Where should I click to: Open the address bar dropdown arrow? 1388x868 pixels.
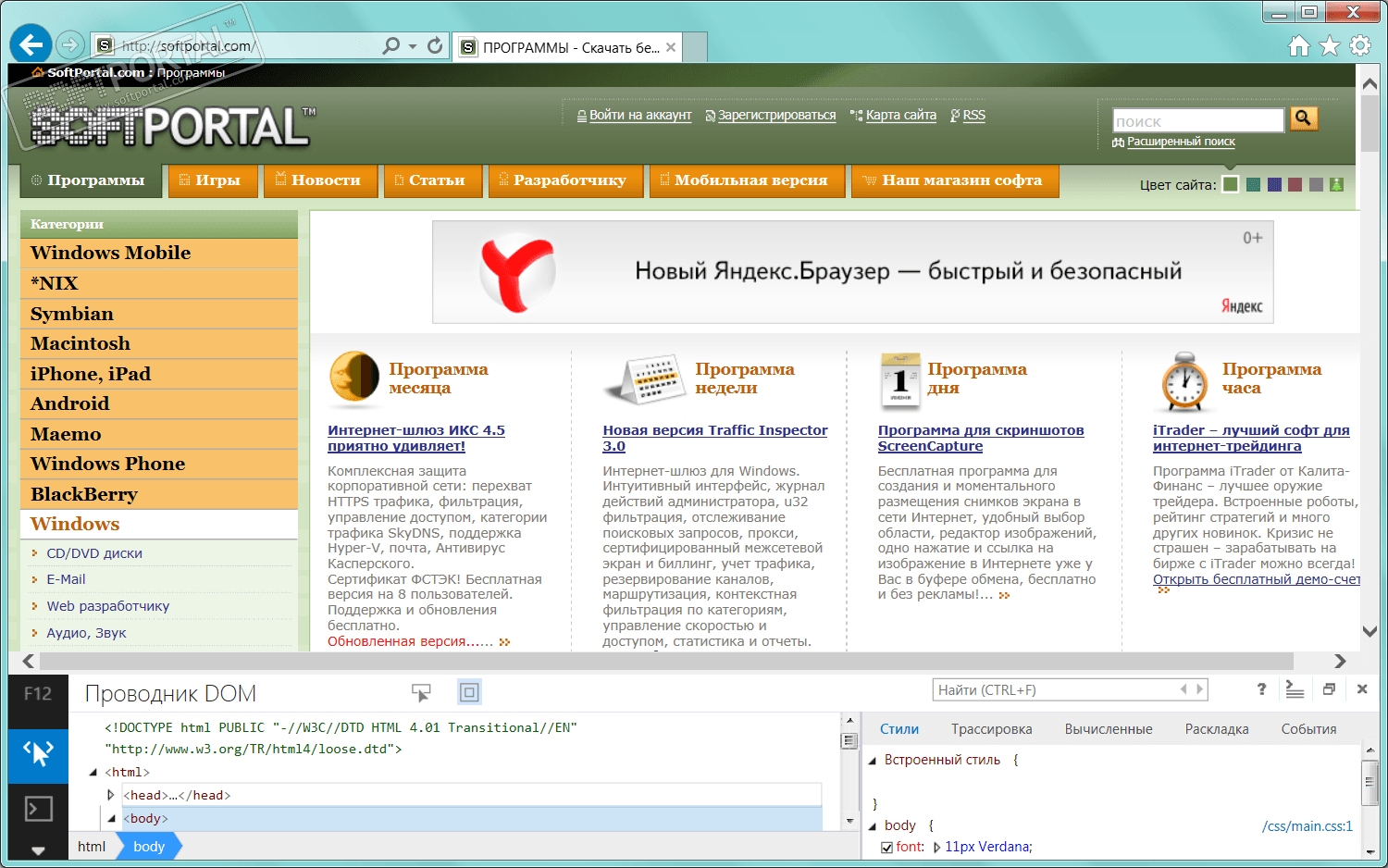pyautogui.click(x=413, y=45)
